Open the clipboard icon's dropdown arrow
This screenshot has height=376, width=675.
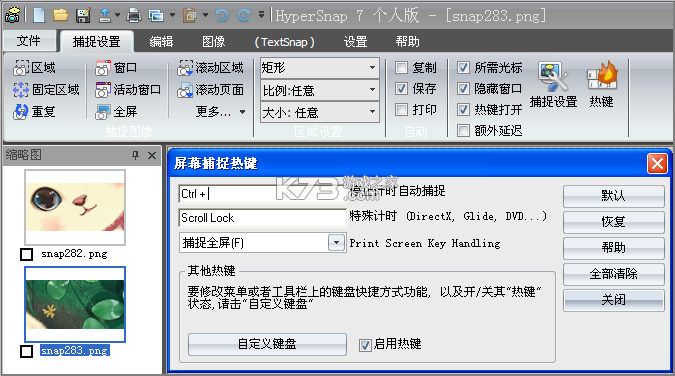[205, 16]
